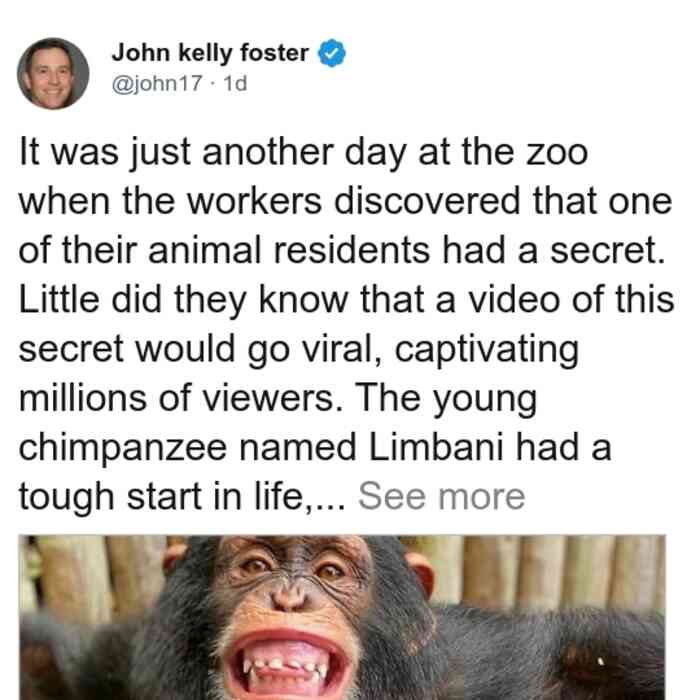The width and height of the screenshot is (700, 700).
Task: Click the word chimpanzee in the text
Action: [123, 448]
